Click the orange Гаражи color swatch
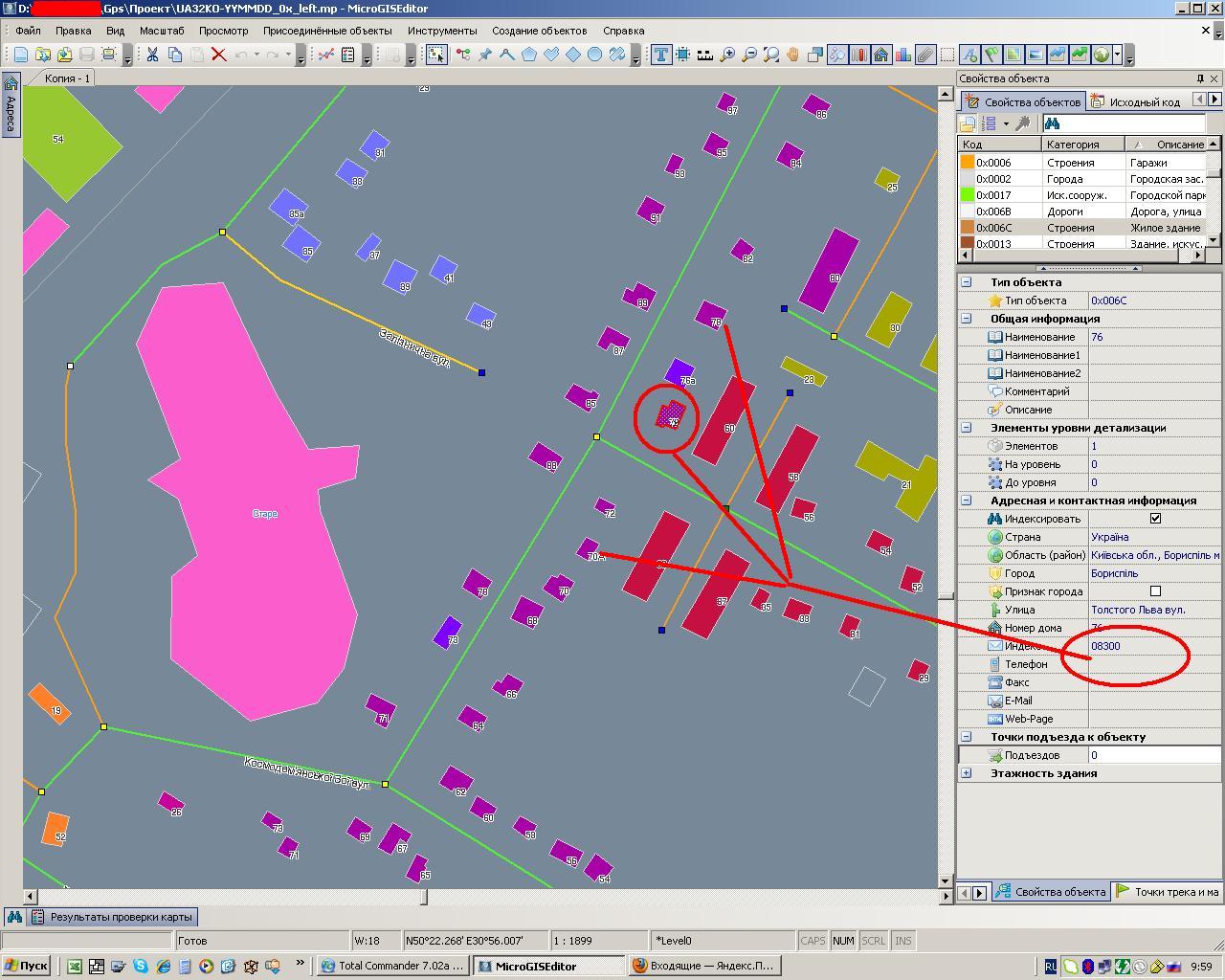The height and width of the screenshot is (980, 1225). coord(968,163)
